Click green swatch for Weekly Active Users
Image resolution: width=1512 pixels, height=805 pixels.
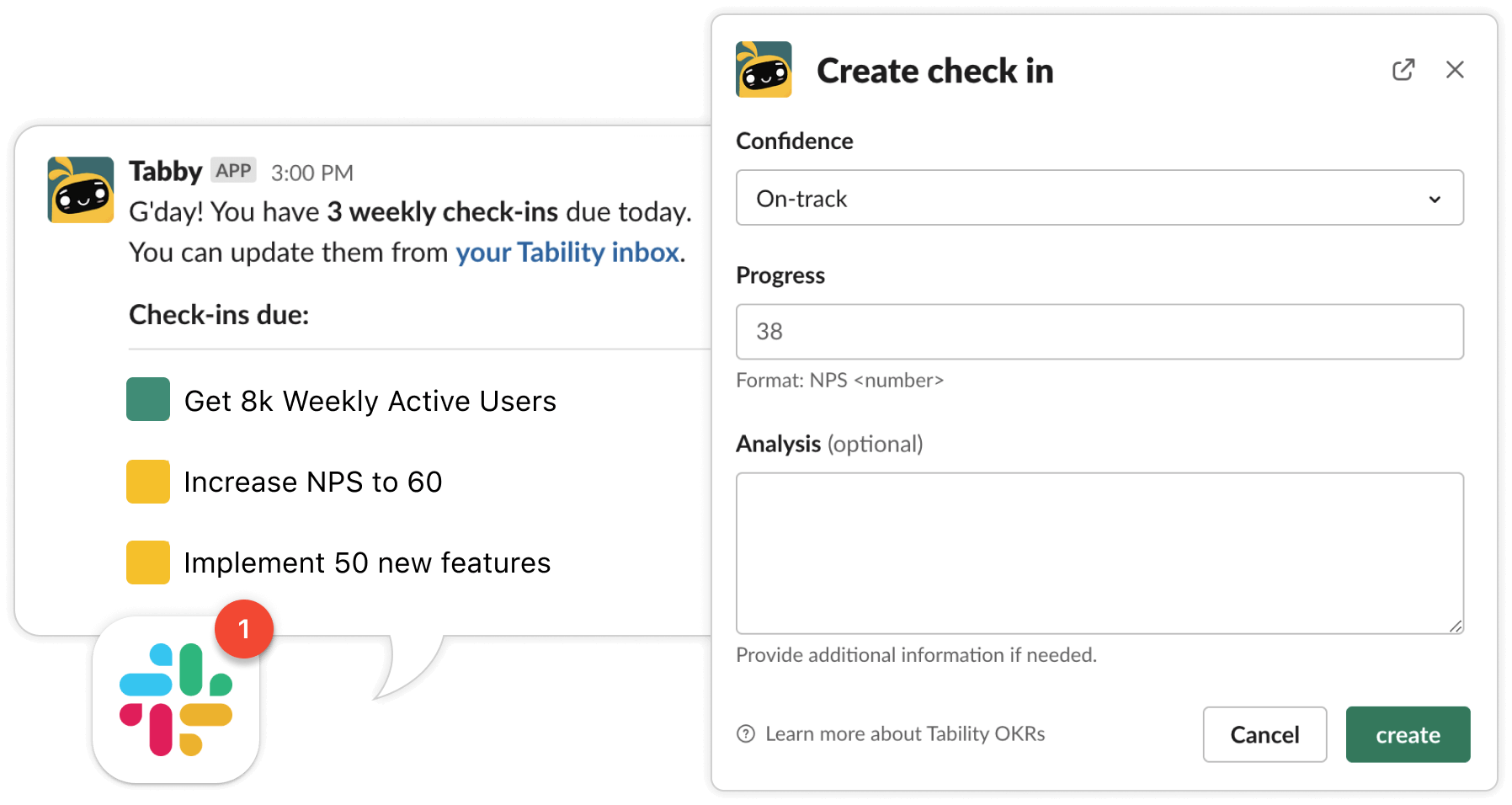coord(148,399)
